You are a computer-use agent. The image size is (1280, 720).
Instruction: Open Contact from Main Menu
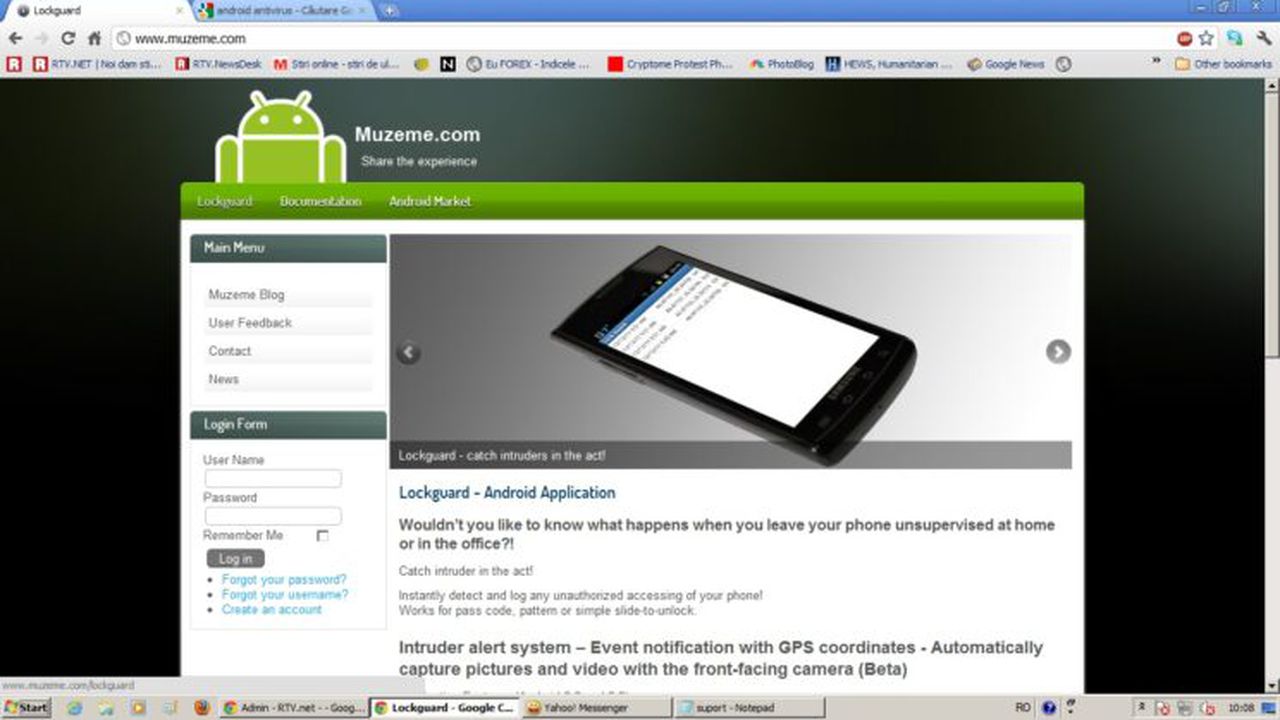(x=229, y=351)
